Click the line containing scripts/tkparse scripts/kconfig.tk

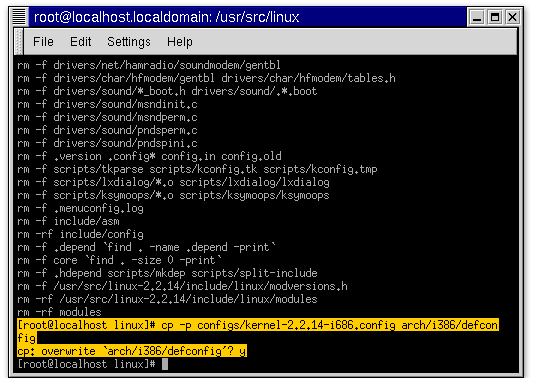click(197, 169)
